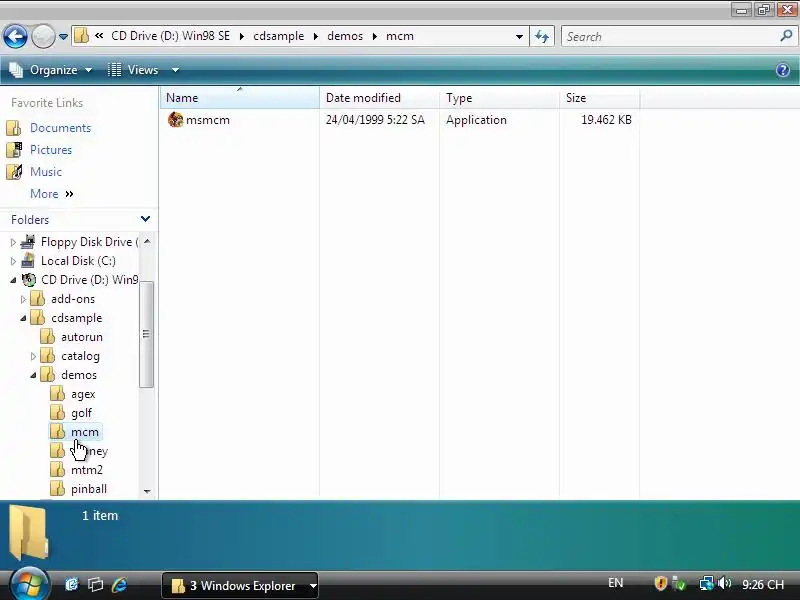Open Help via question mark icon
The height and width of the screenshot is (600, 800).
[x=783, y=70]
